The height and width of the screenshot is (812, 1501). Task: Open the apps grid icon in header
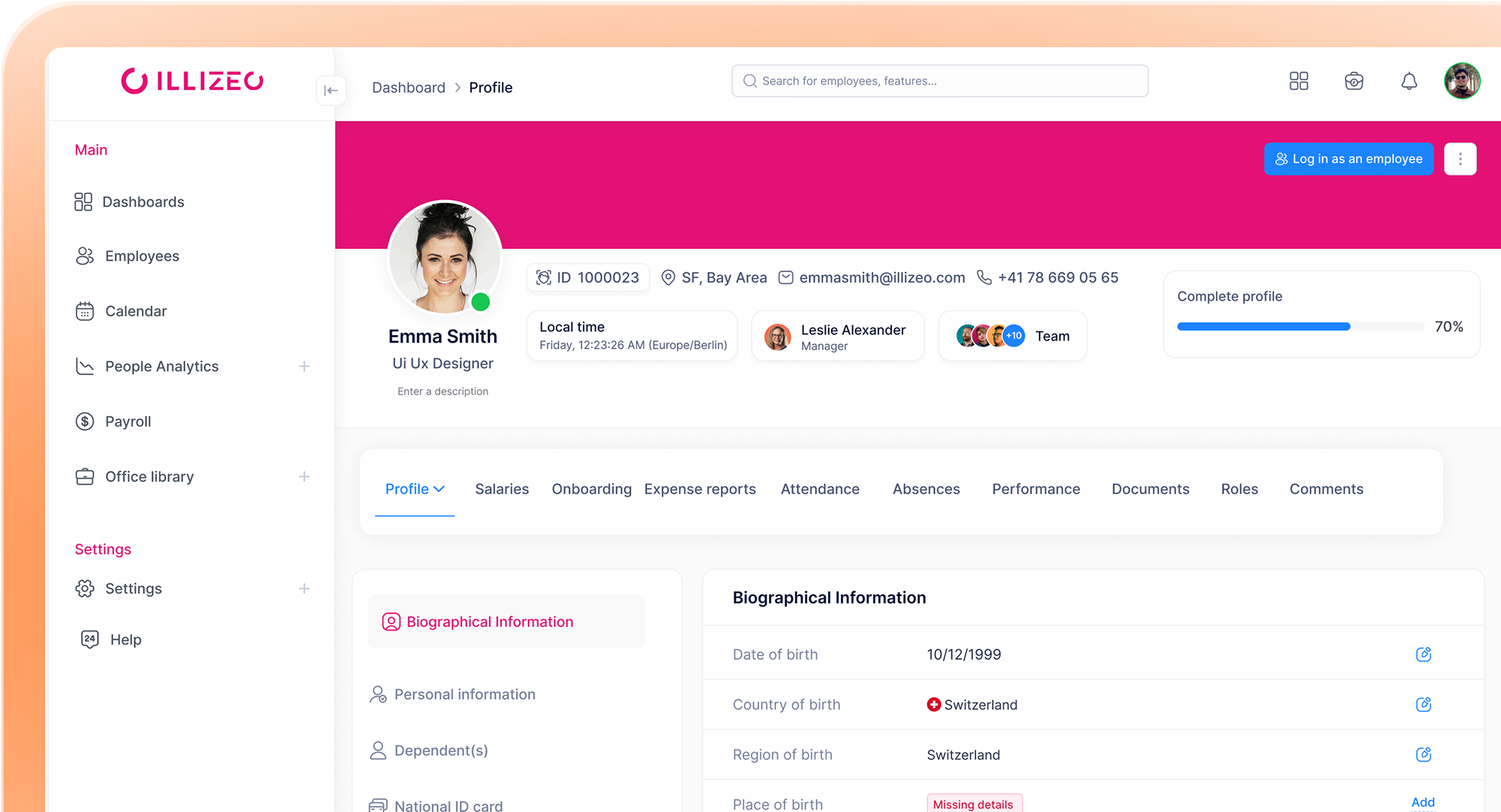pyautogui.click(x=1298, y=81)
